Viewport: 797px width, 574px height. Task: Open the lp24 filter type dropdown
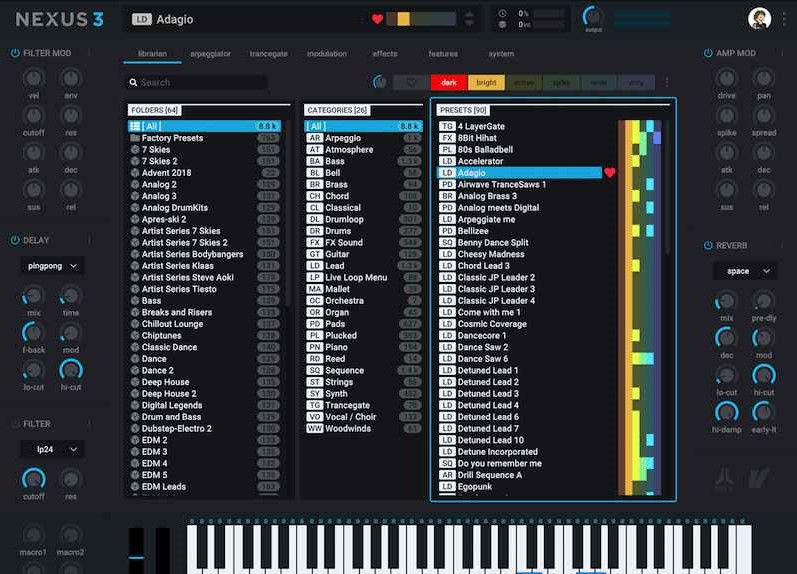pyautogui.click(x=52, y=449)
